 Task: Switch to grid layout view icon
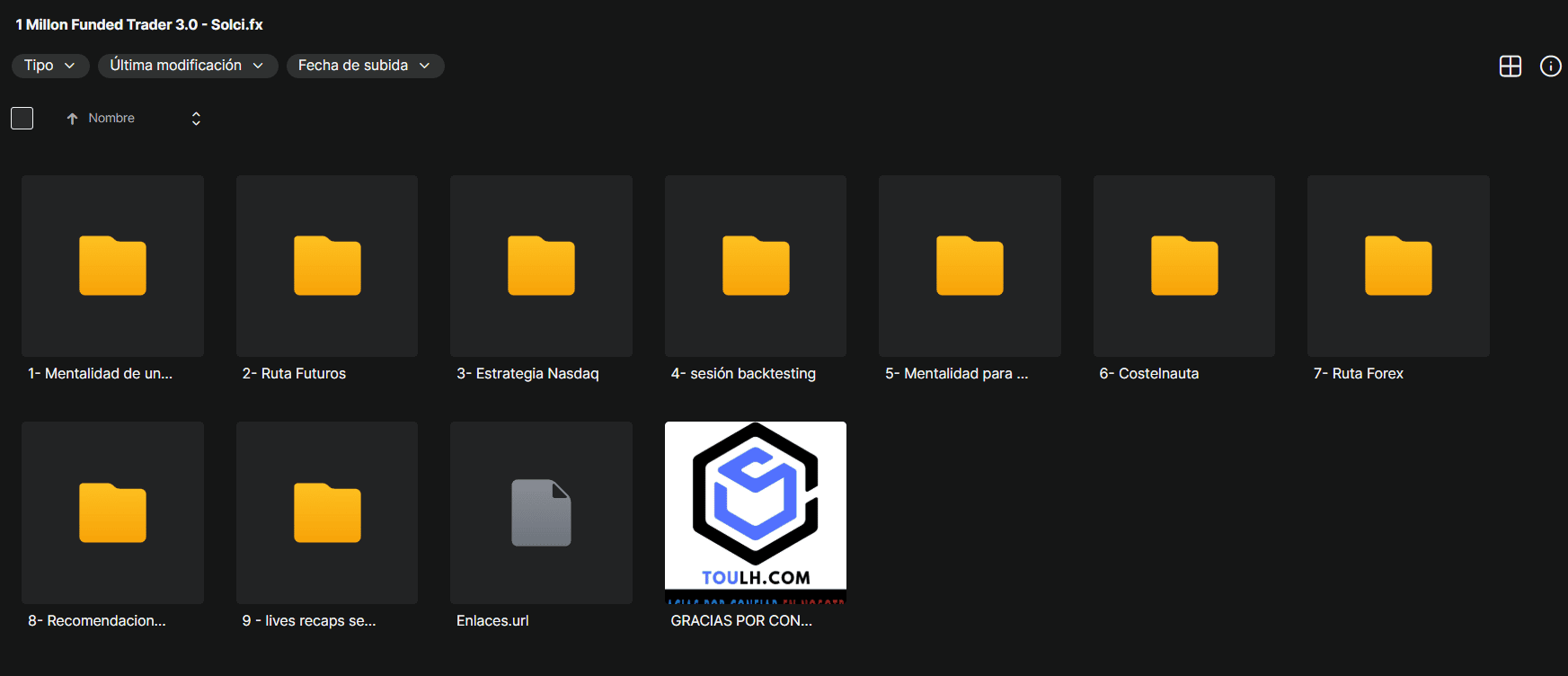coord(1510,66)
